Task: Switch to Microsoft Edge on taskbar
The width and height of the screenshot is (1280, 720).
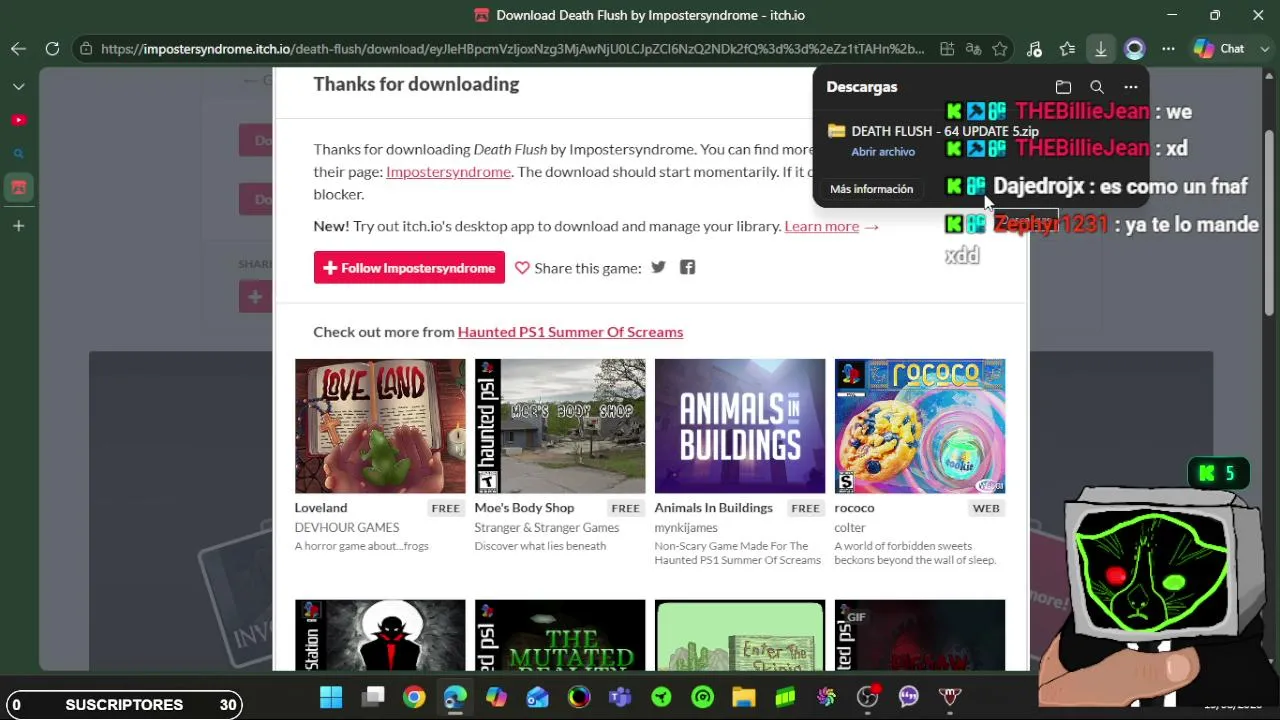Action: click(455, 696)
